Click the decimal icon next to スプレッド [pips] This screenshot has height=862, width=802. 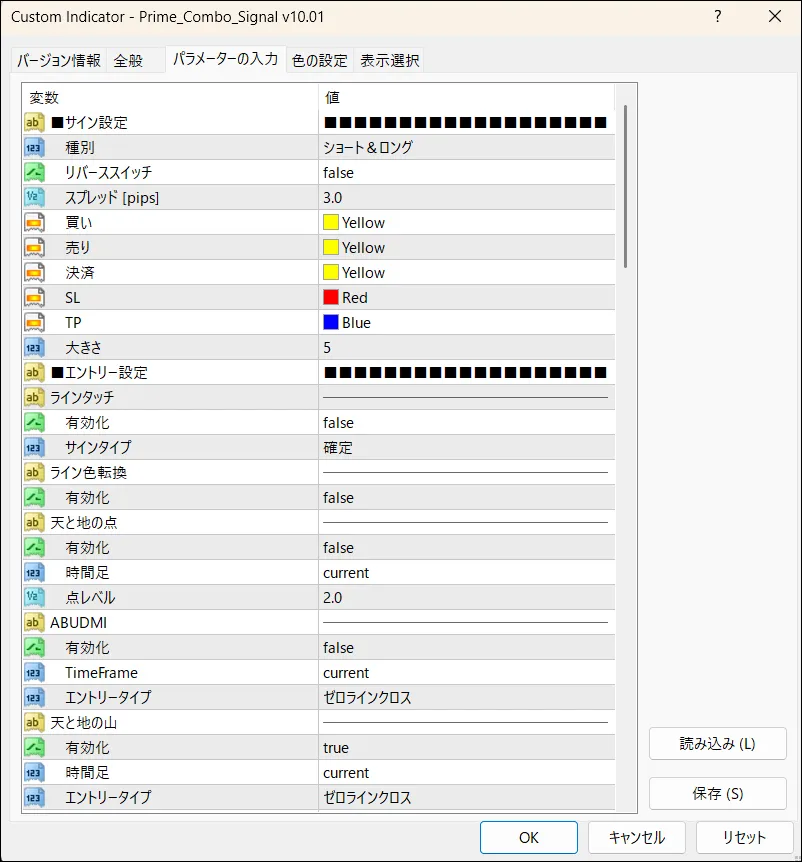coord(34,198)
